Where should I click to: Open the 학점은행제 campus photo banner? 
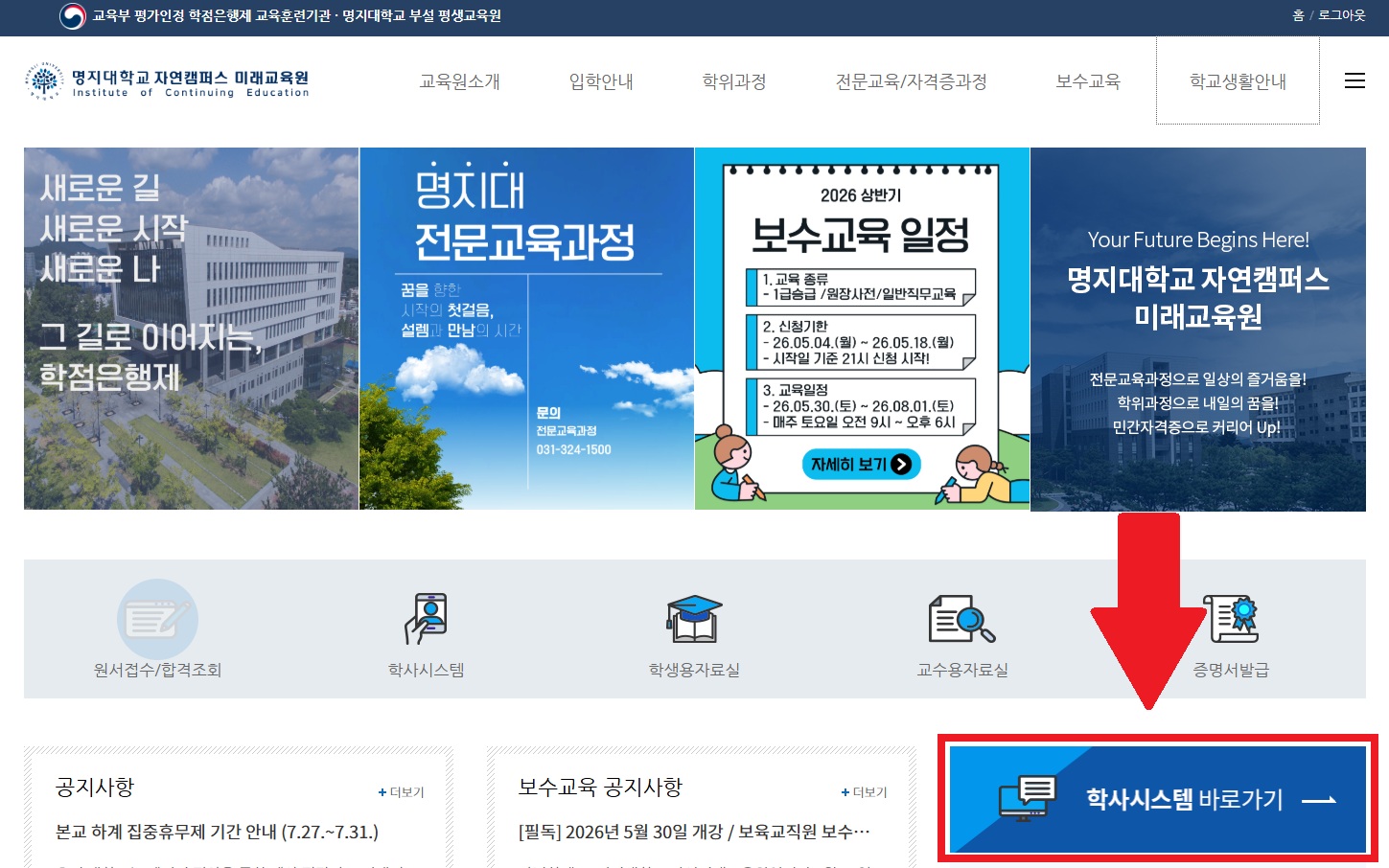pos(191,329)
